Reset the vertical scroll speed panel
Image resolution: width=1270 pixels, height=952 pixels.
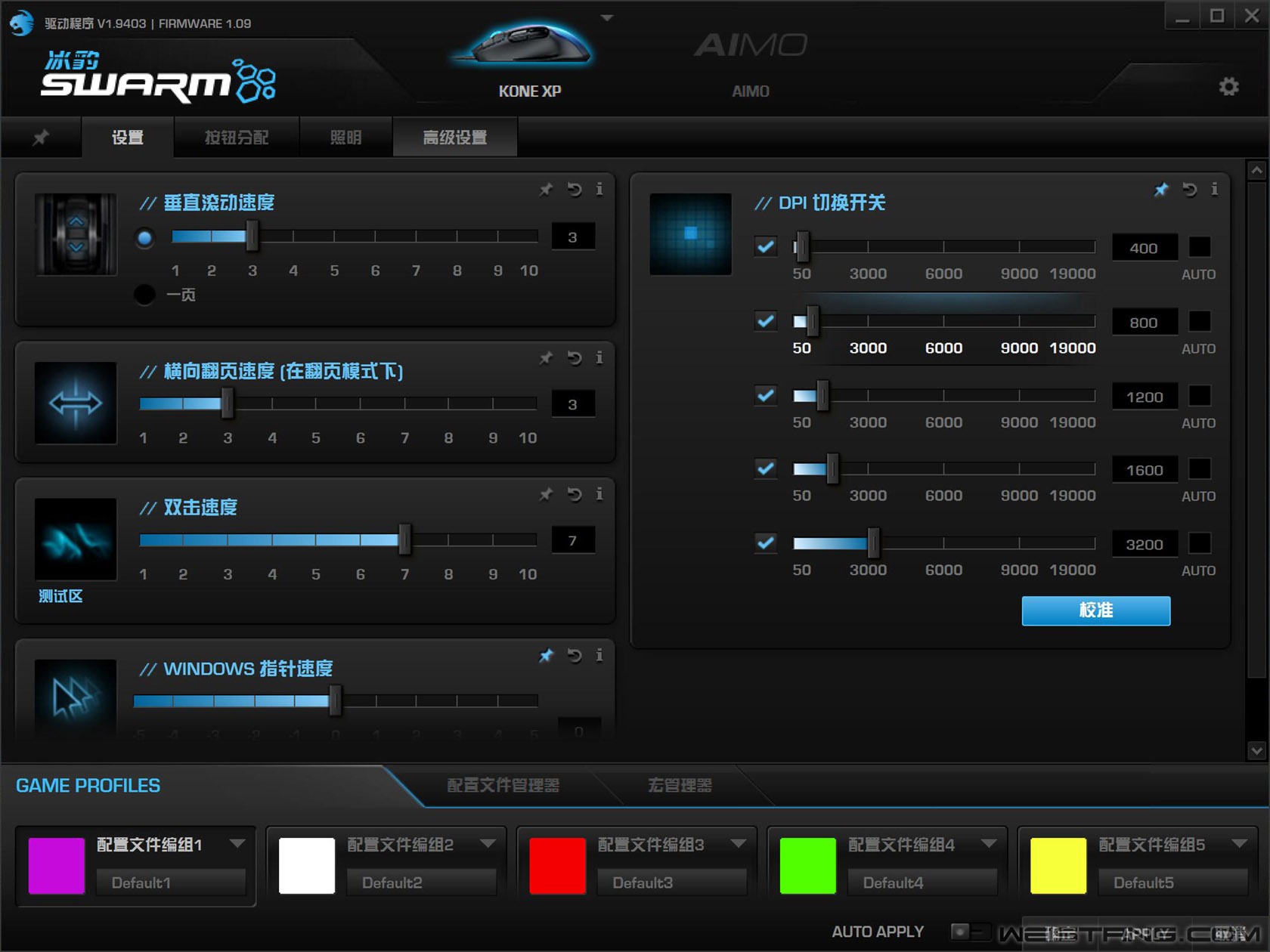pos(575,189)
